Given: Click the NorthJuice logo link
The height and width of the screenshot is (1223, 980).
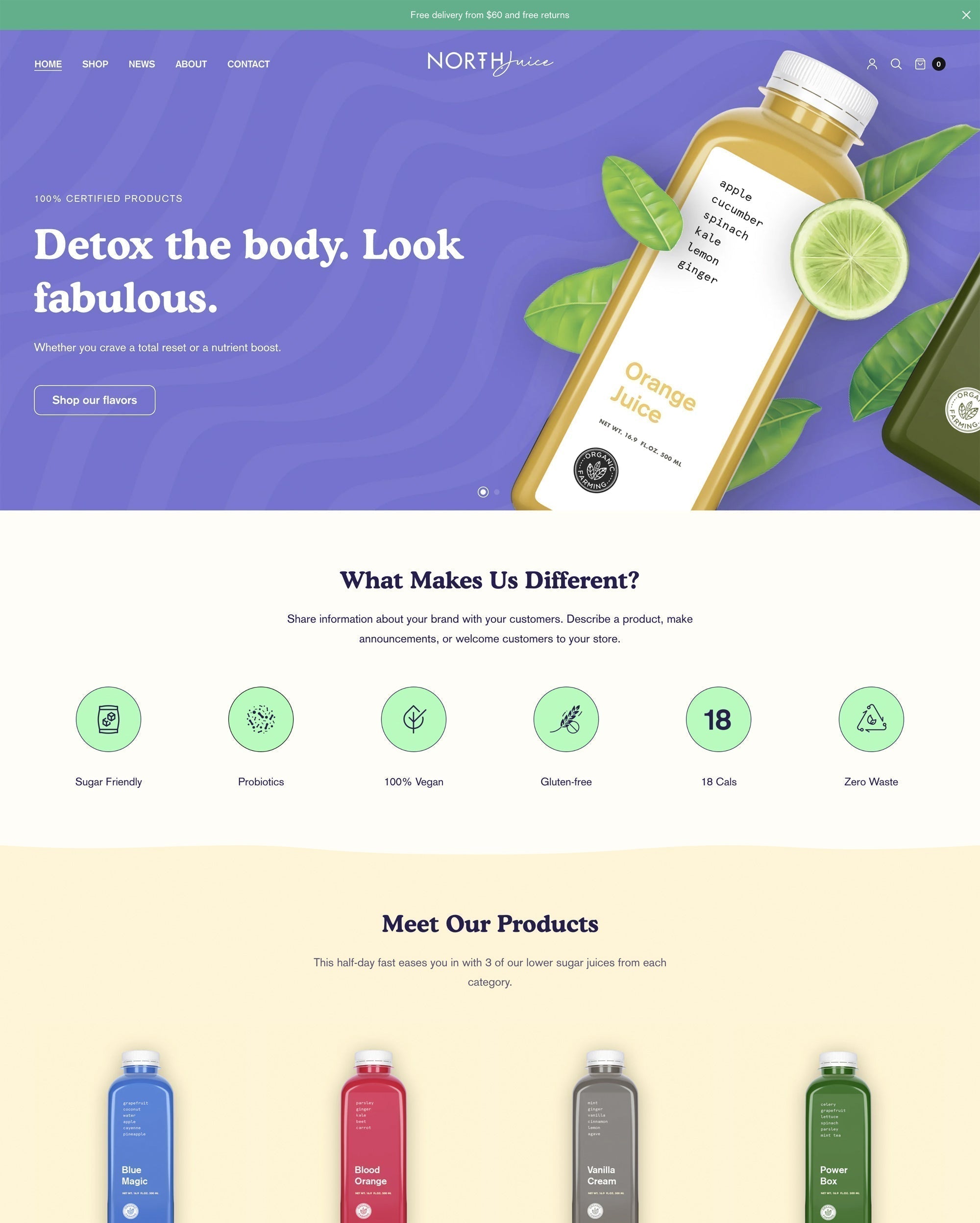Looking at the screenshot, I should point(490,64).
